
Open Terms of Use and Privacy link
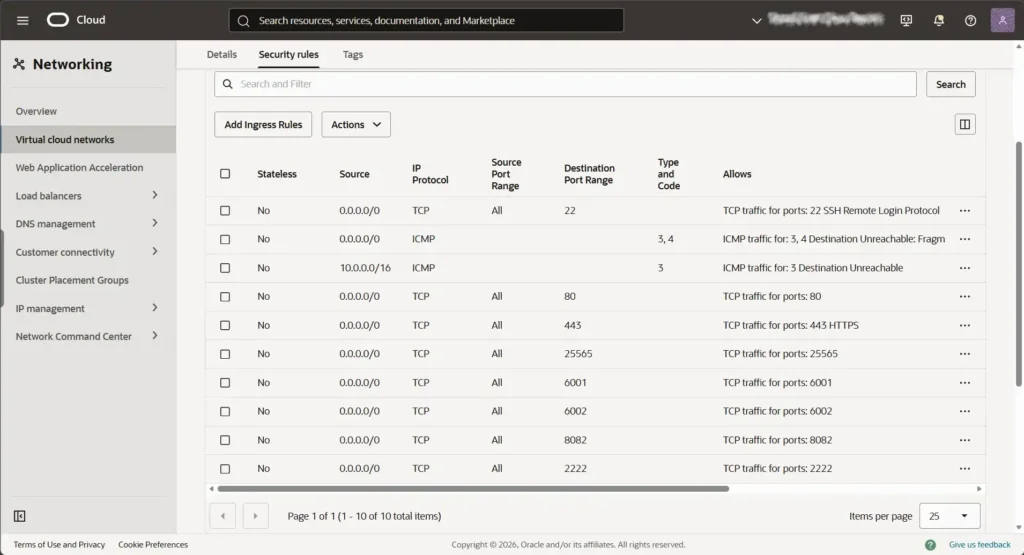point(59,545)
